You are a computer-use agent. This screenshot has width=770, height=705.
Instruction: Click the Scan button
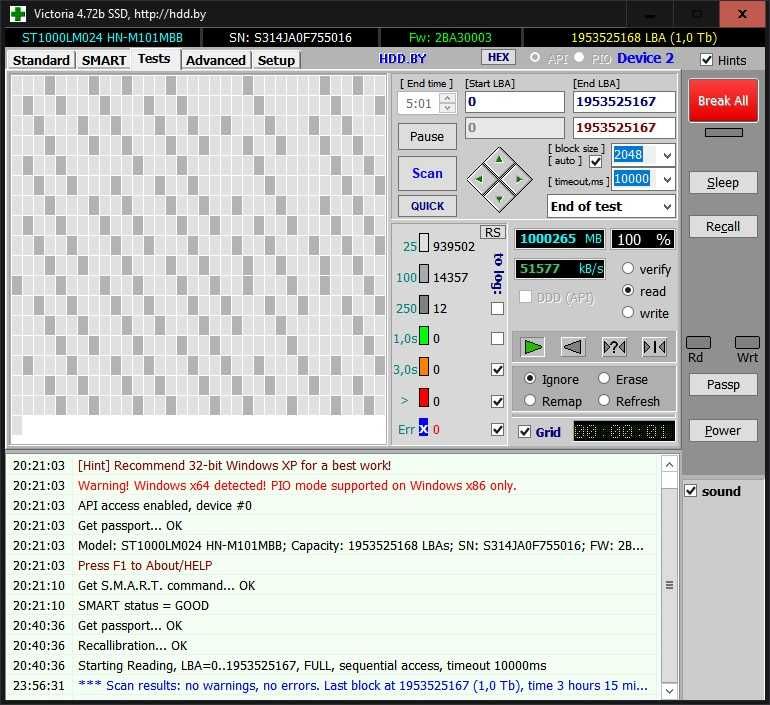pyautogui.click(x=427, y=173)
